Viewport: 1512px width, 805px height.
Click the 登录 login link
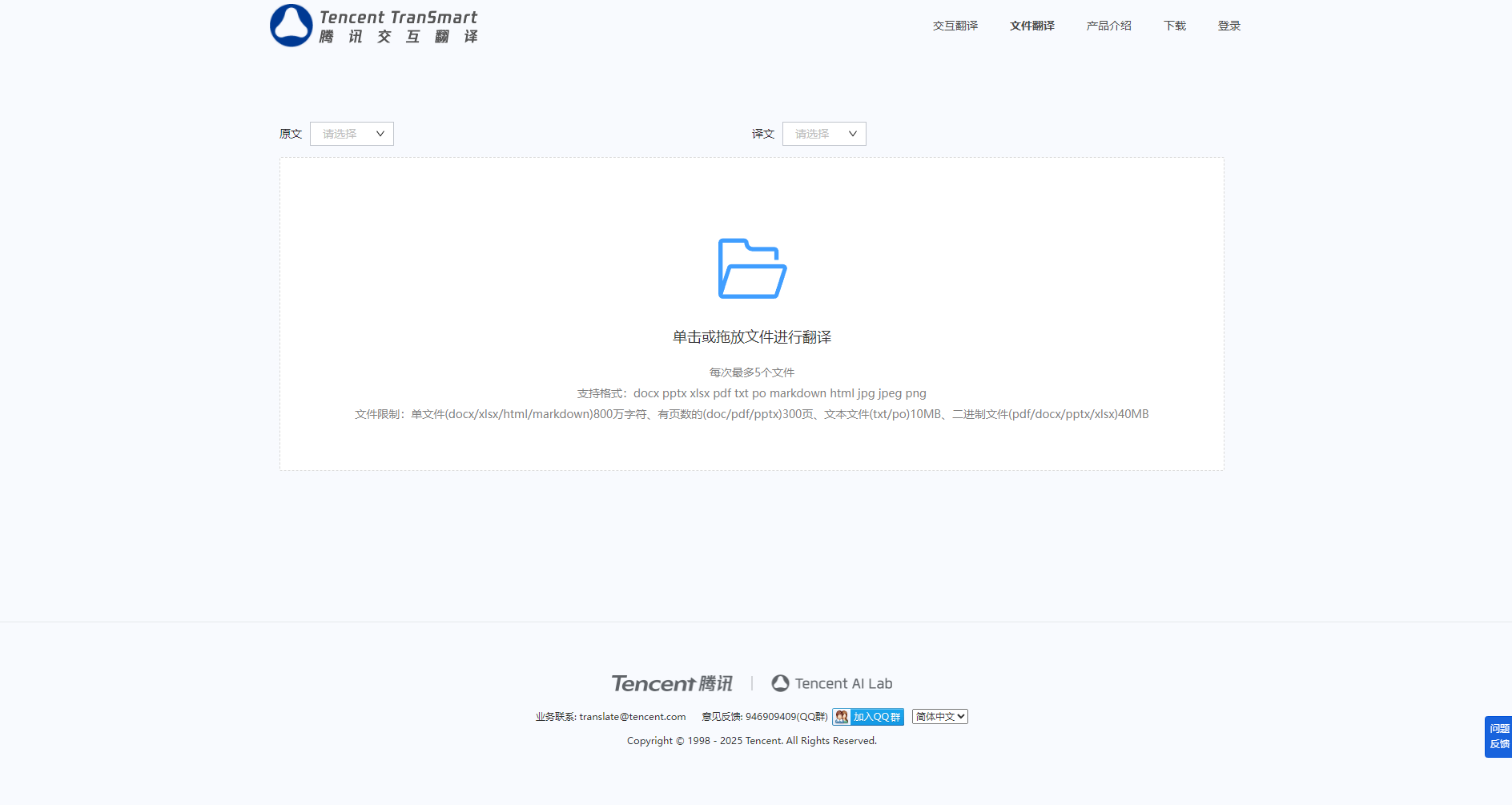1229,26
